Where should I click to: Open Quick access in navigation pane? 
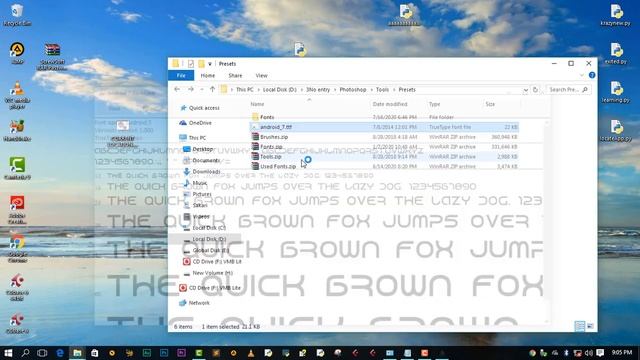204,108
